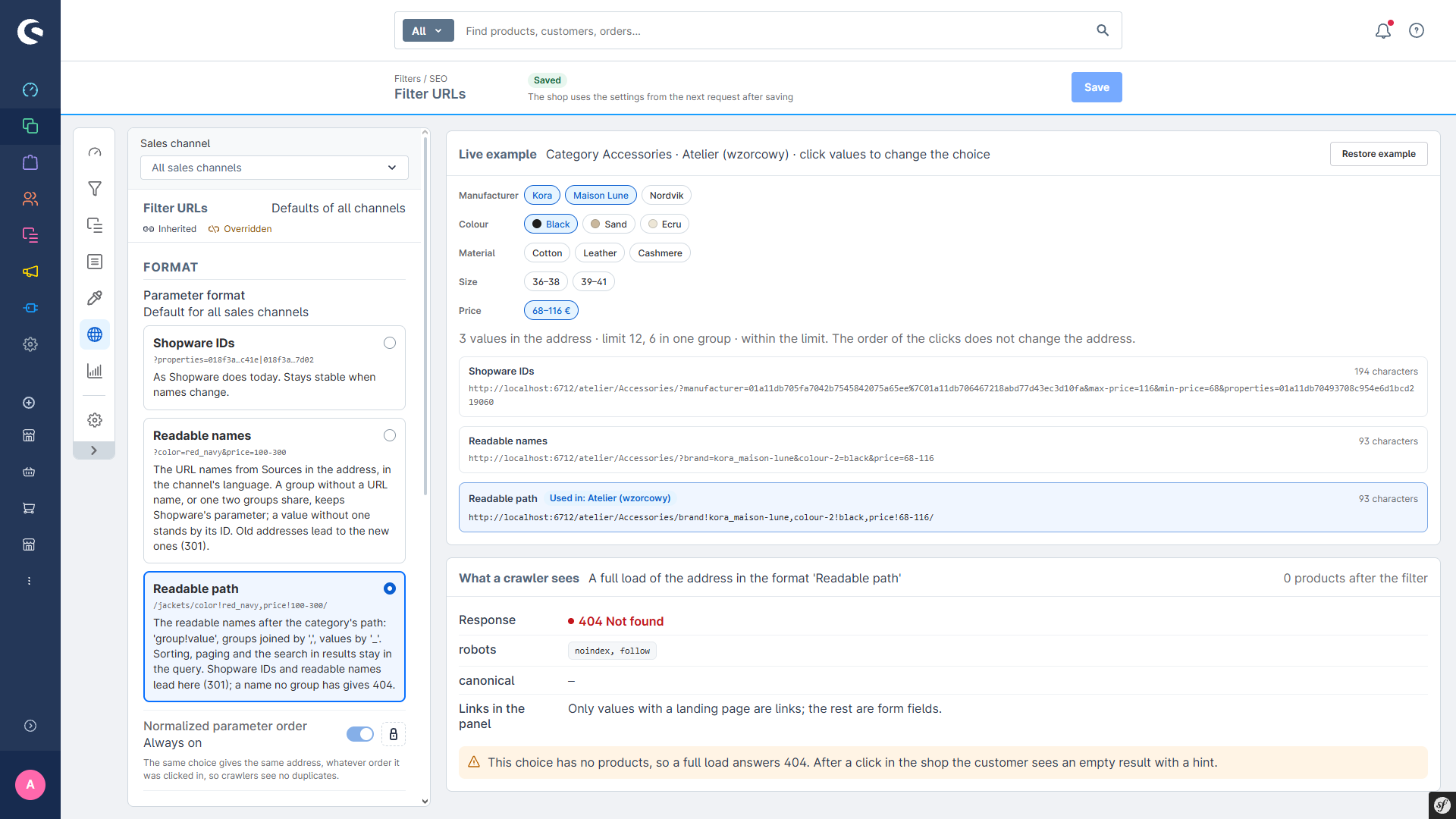
Task: Select the Shopware IDs radio option
Action: [x=390, y=343]
